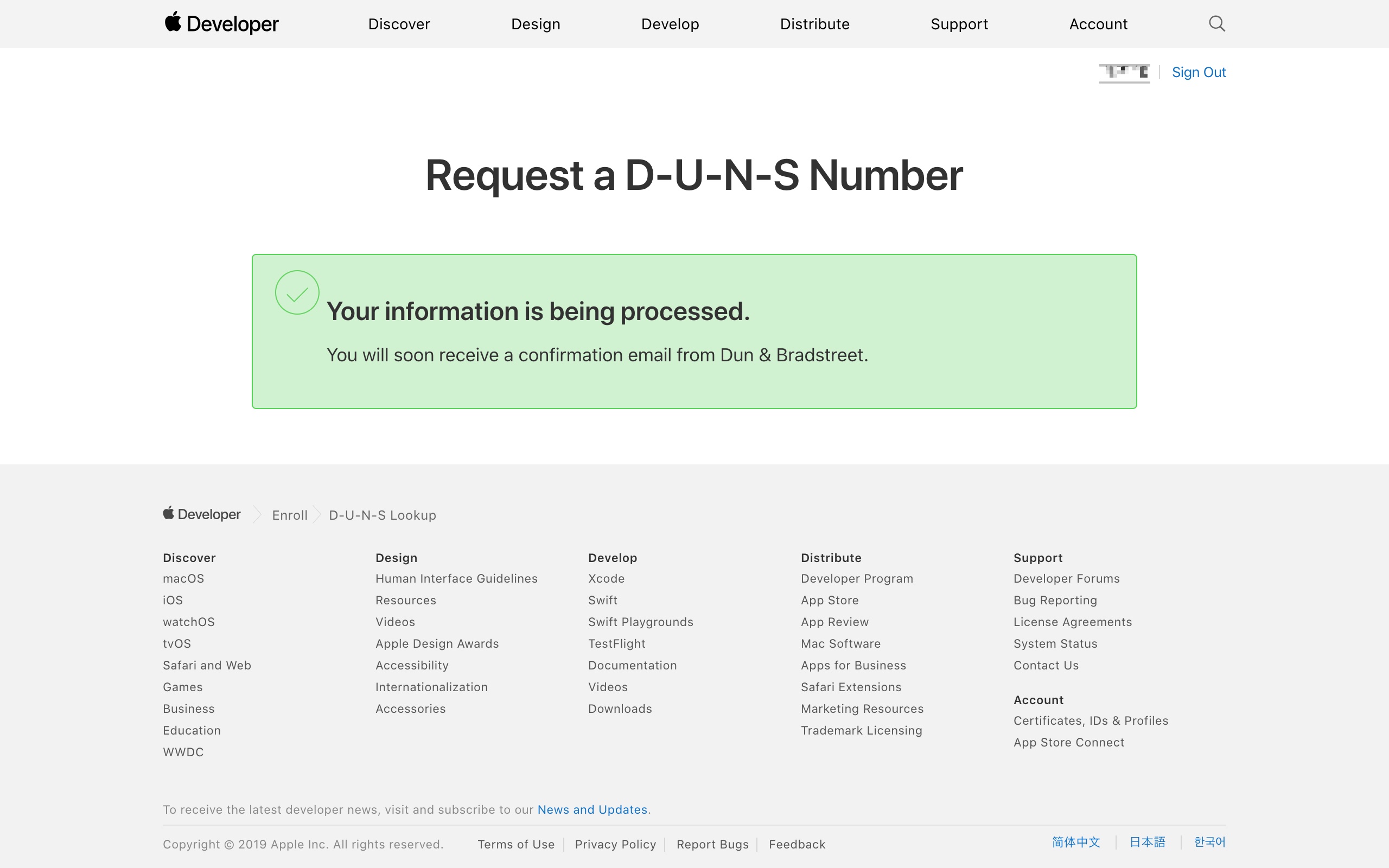This screenshot has height=868, width=1389.
Task: Open Apple Design Awards link
Action: point(437,643)
